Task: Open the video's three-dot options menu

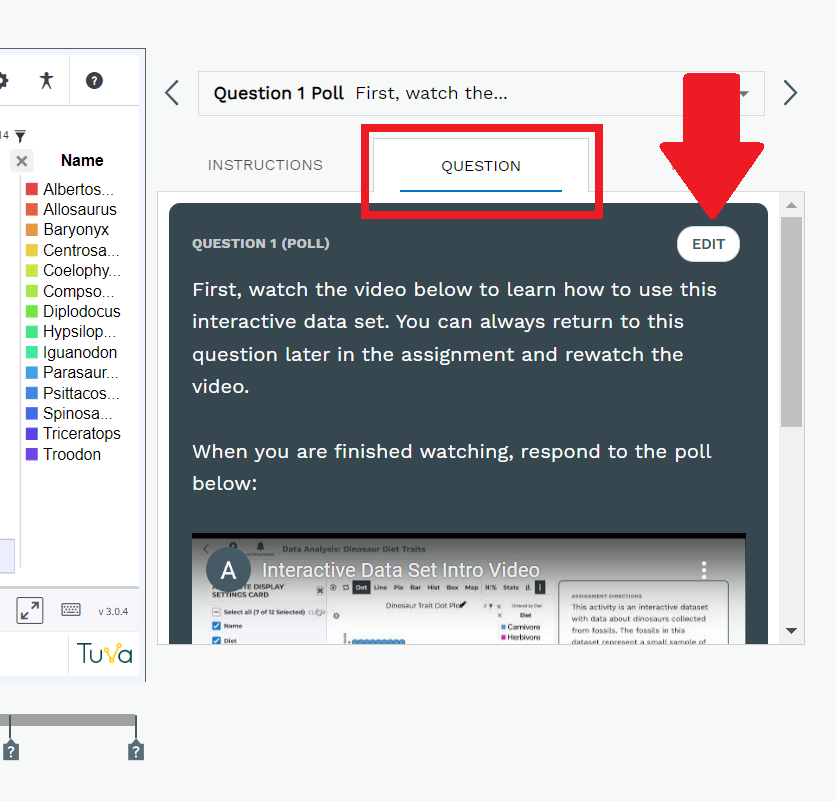Action: point(704,570)
